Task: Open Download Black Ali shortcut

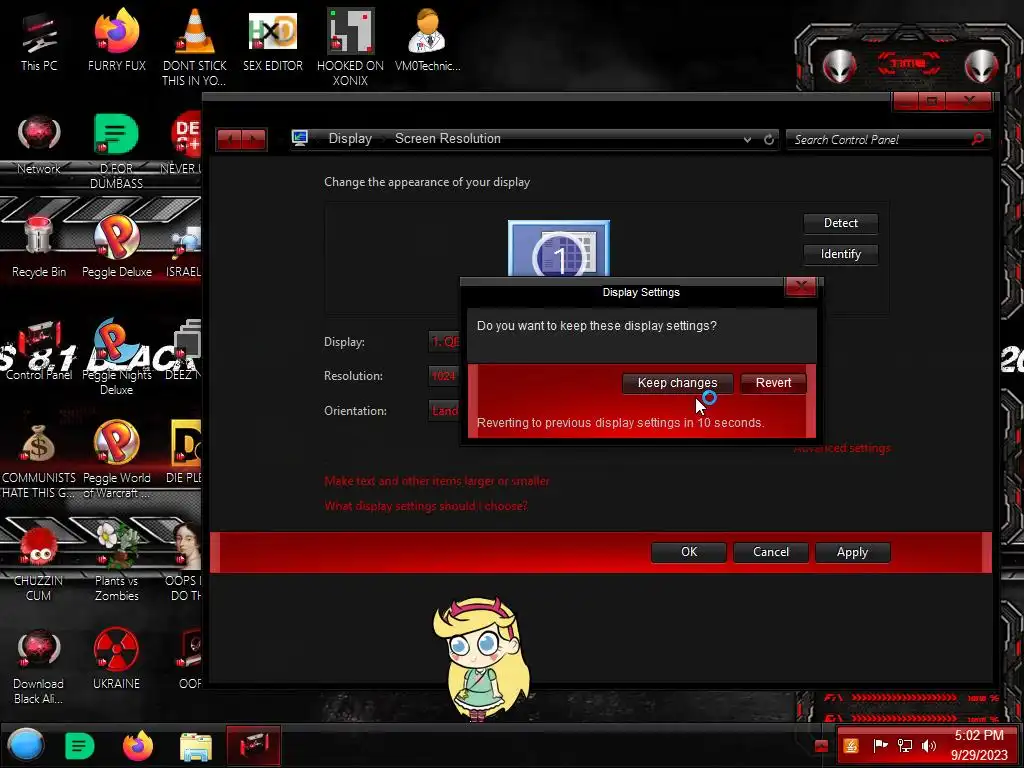Action: [x=39, y=666]
